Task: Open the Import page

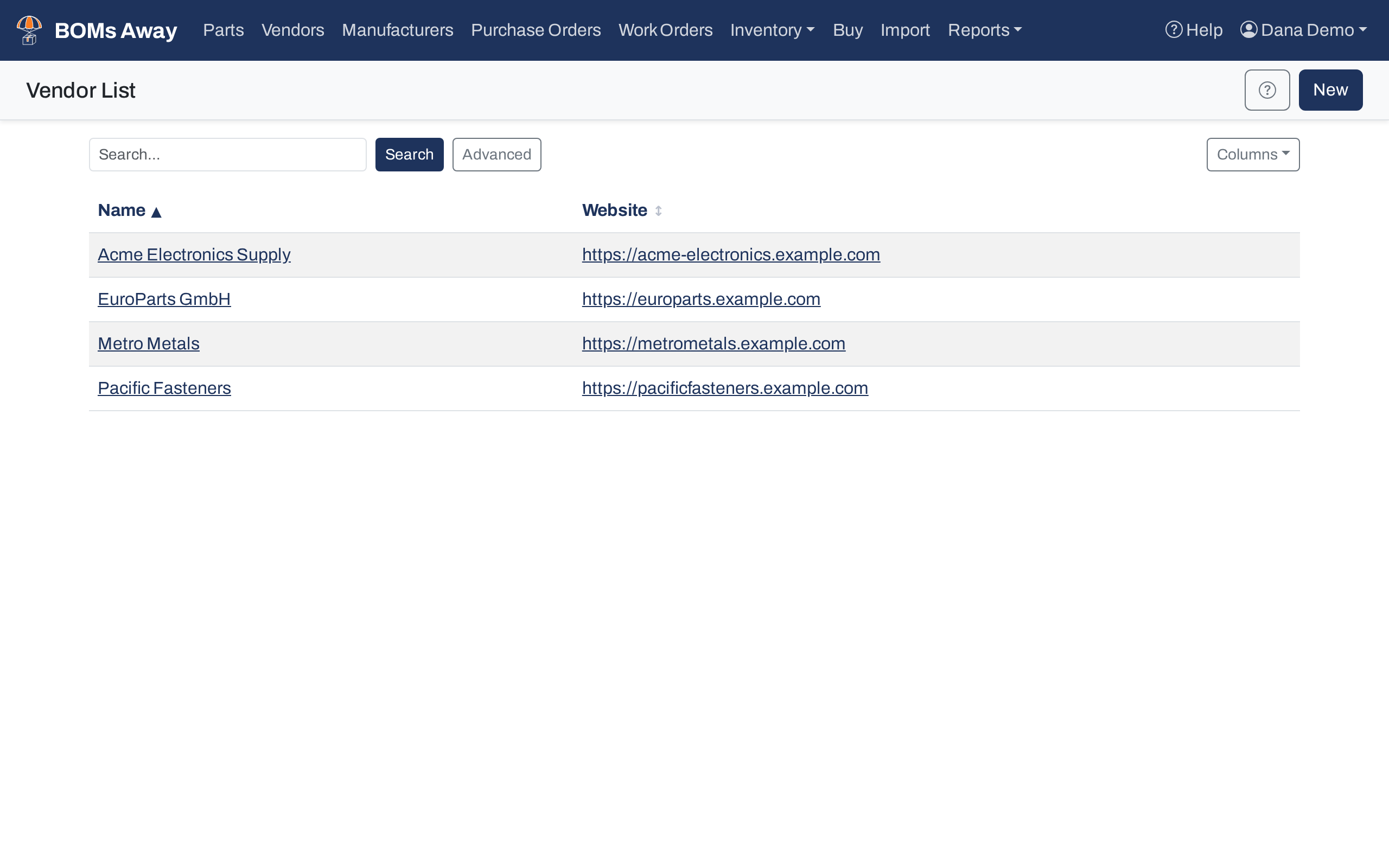Action: 905,30
